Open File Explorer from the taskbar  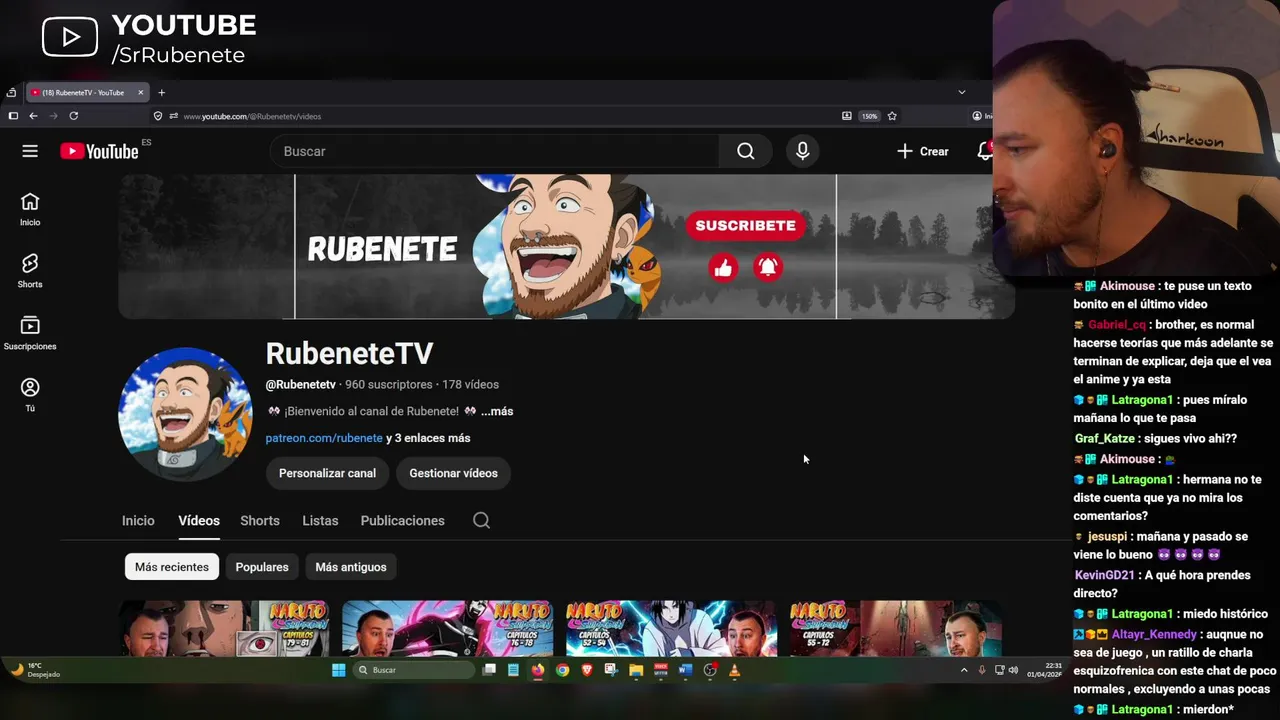[x=635, y=670]
